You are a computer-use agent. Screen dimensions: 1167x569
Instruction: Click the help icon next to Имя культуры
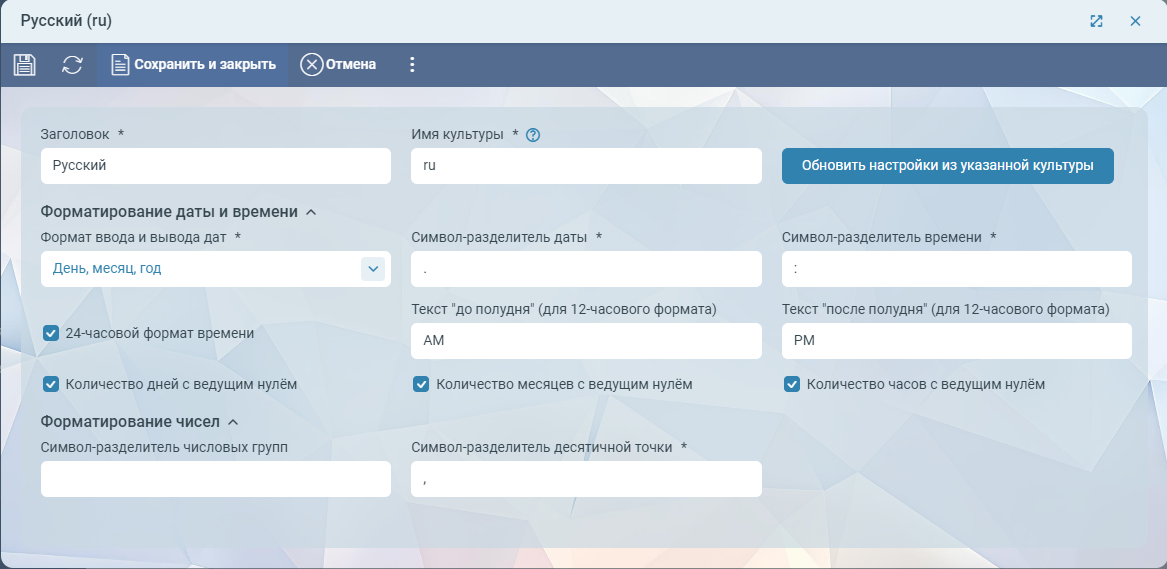tap(533, 135)
